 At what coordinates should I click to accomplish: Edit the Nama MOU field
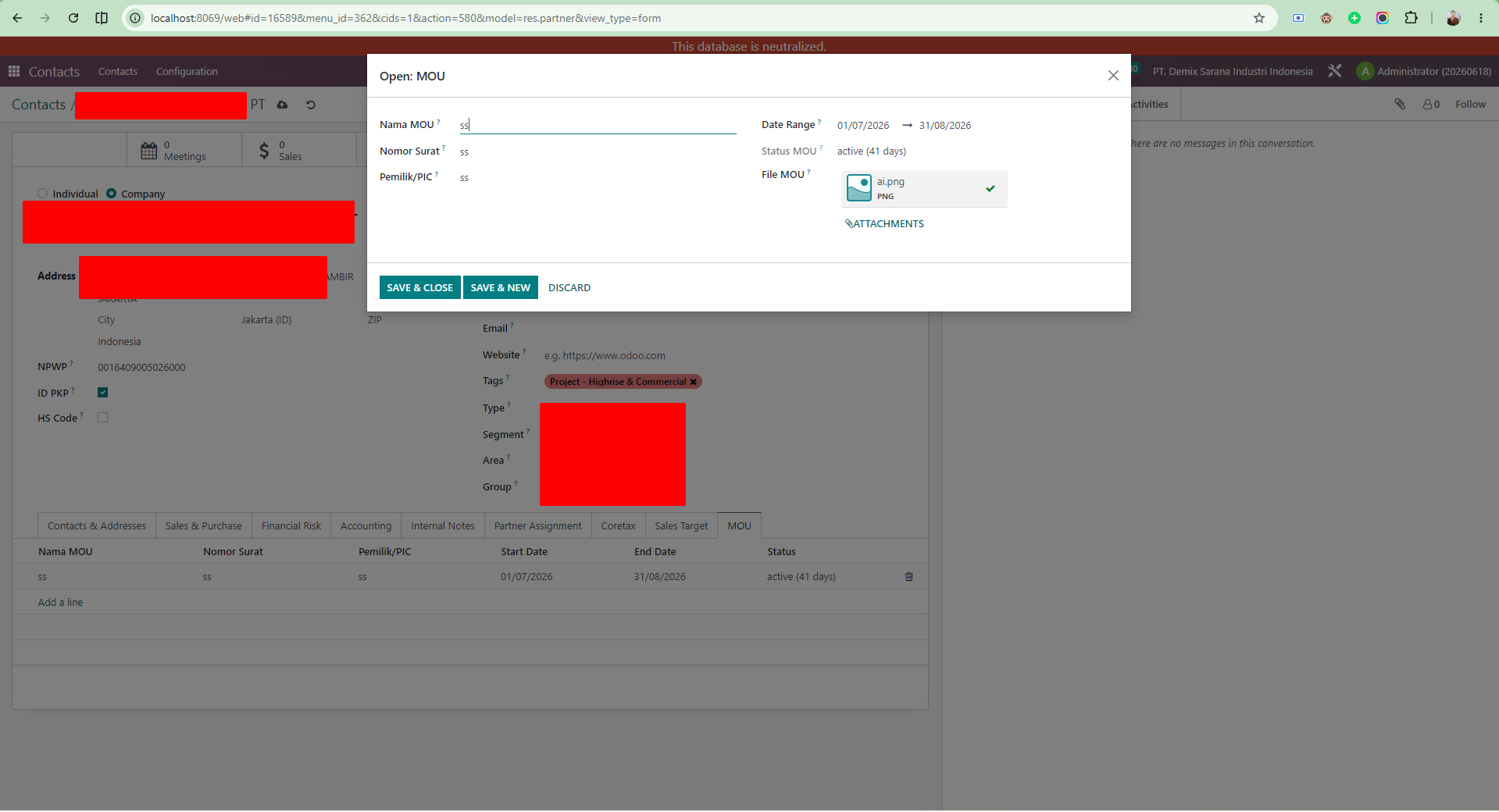pyautogui.click(x=598, y=125)
